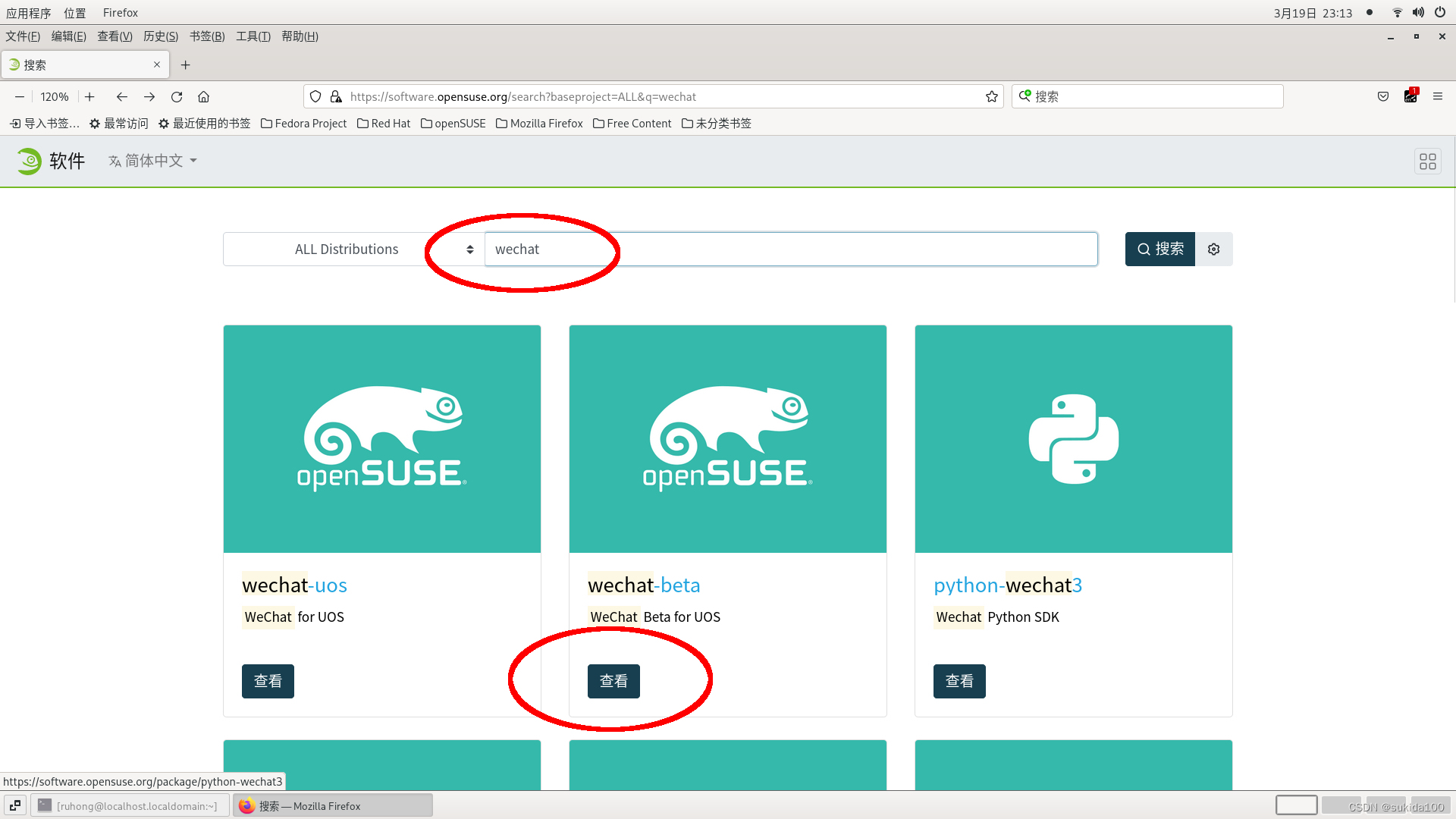The height and width of the screenshot is (819, 1456).
Task: Click 导入书签 bookmarks toolbar item
Action: point(45,124)
